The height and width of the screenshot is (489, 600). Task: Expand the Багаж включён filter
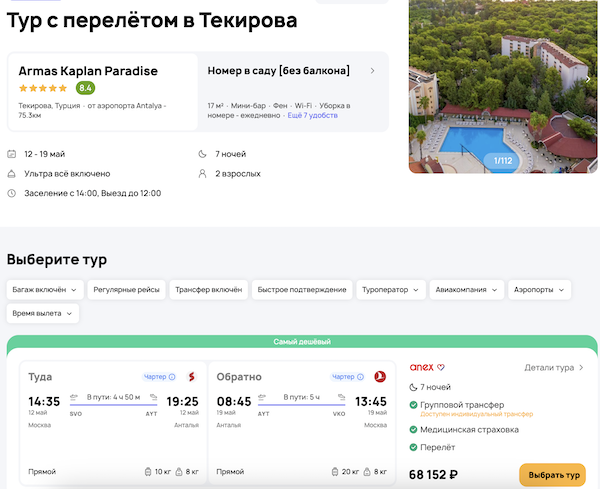pyautogui.click(x=43, y=289)
